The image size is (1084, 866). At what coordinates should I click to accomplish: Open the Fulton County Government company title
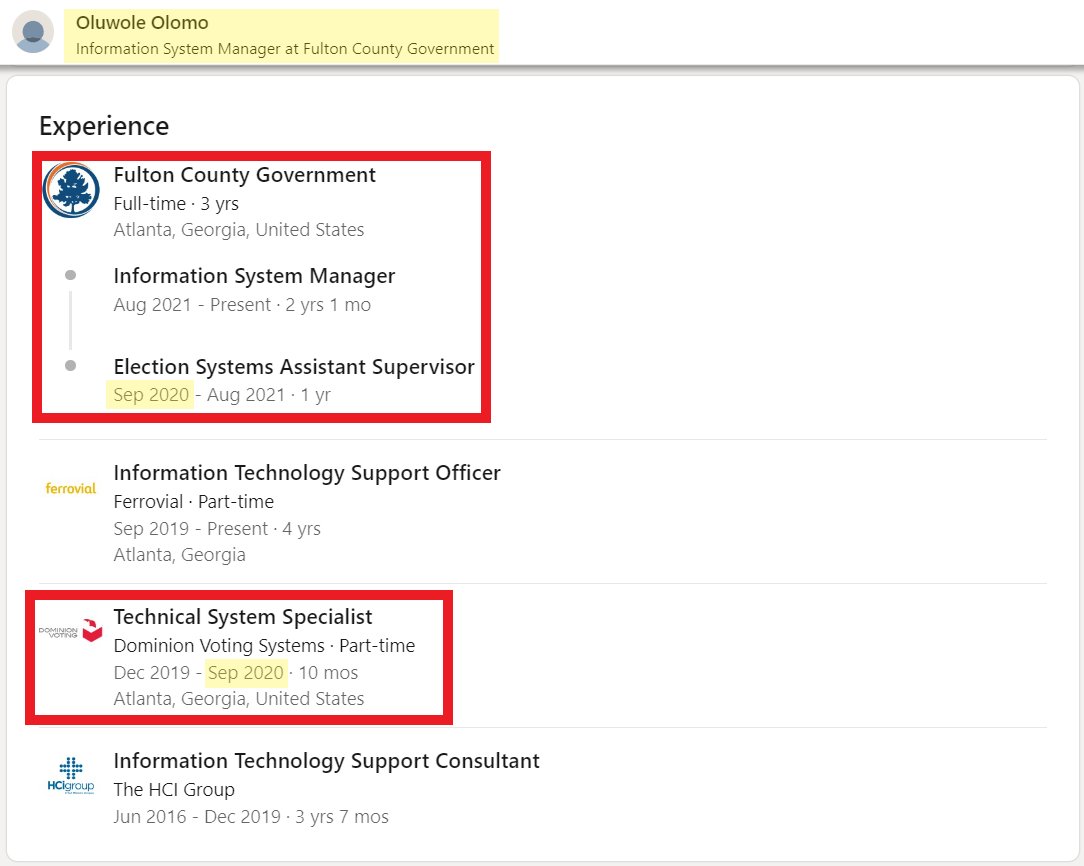pos(244,175)
